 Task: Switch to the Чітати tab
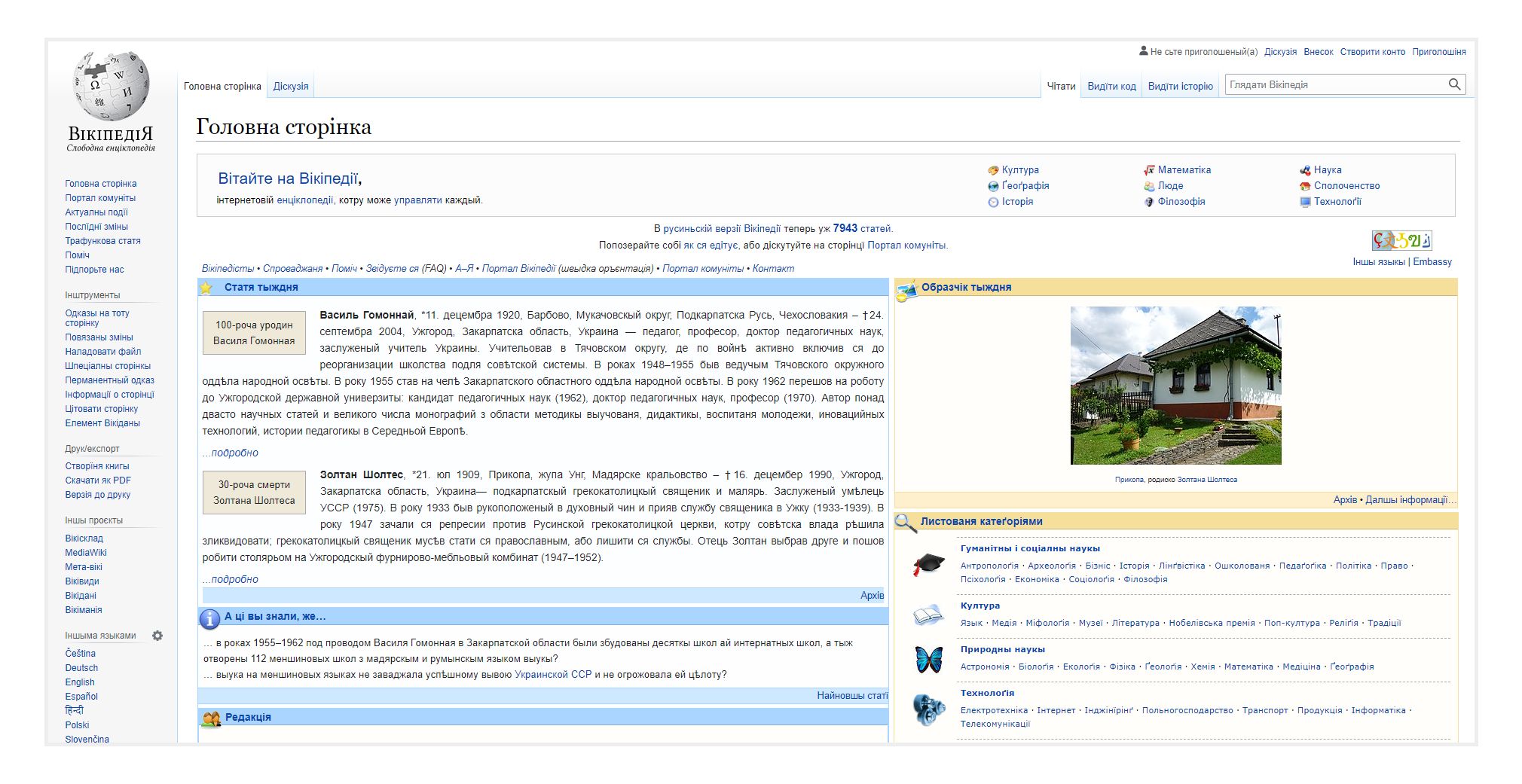coord(1061,86)
